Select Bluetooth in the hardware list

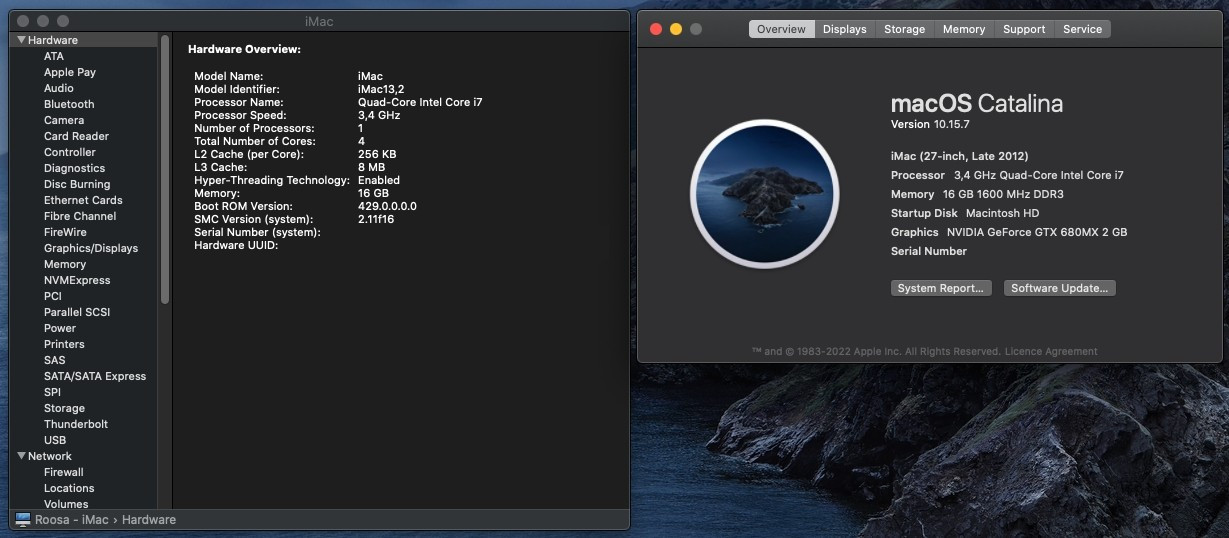tap(69, 104)
